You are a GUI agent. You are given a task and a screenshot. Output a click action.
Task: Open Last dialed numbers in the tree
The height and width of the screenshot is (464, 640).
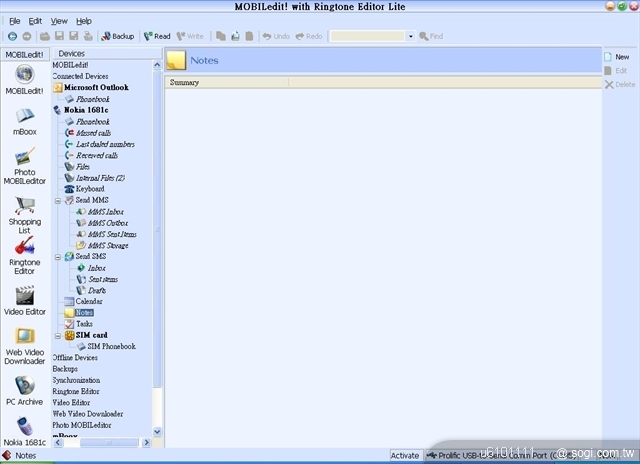point(105,144)
